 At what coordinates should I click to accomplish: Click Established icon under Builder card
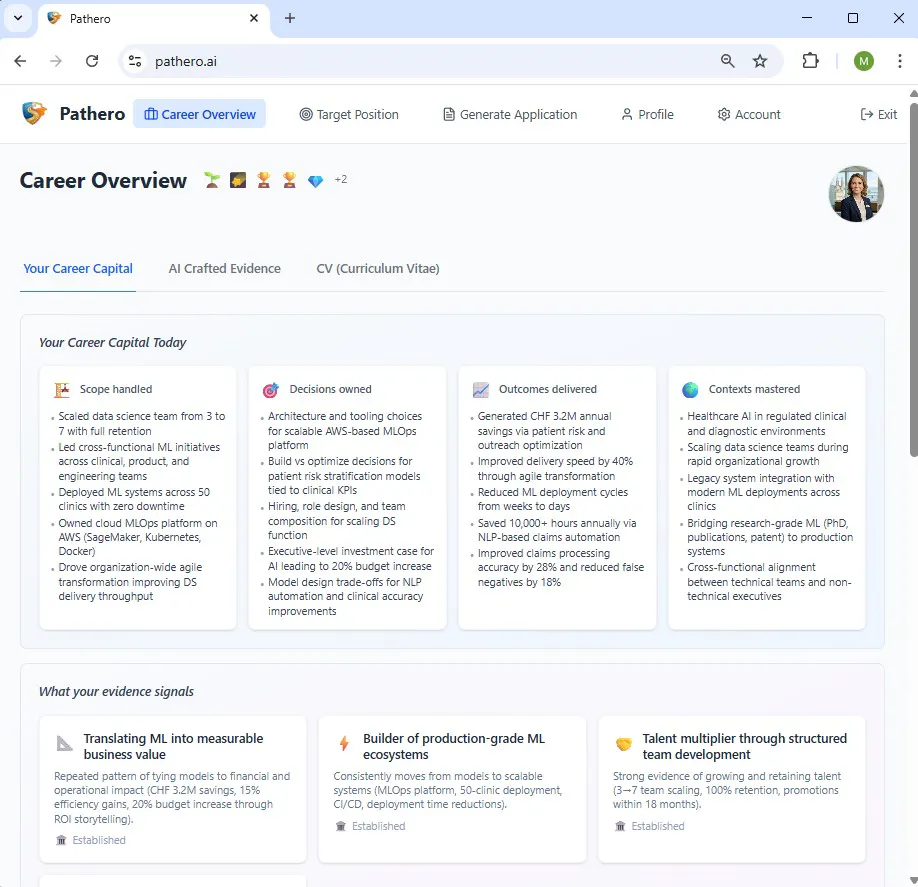(341, 826)
